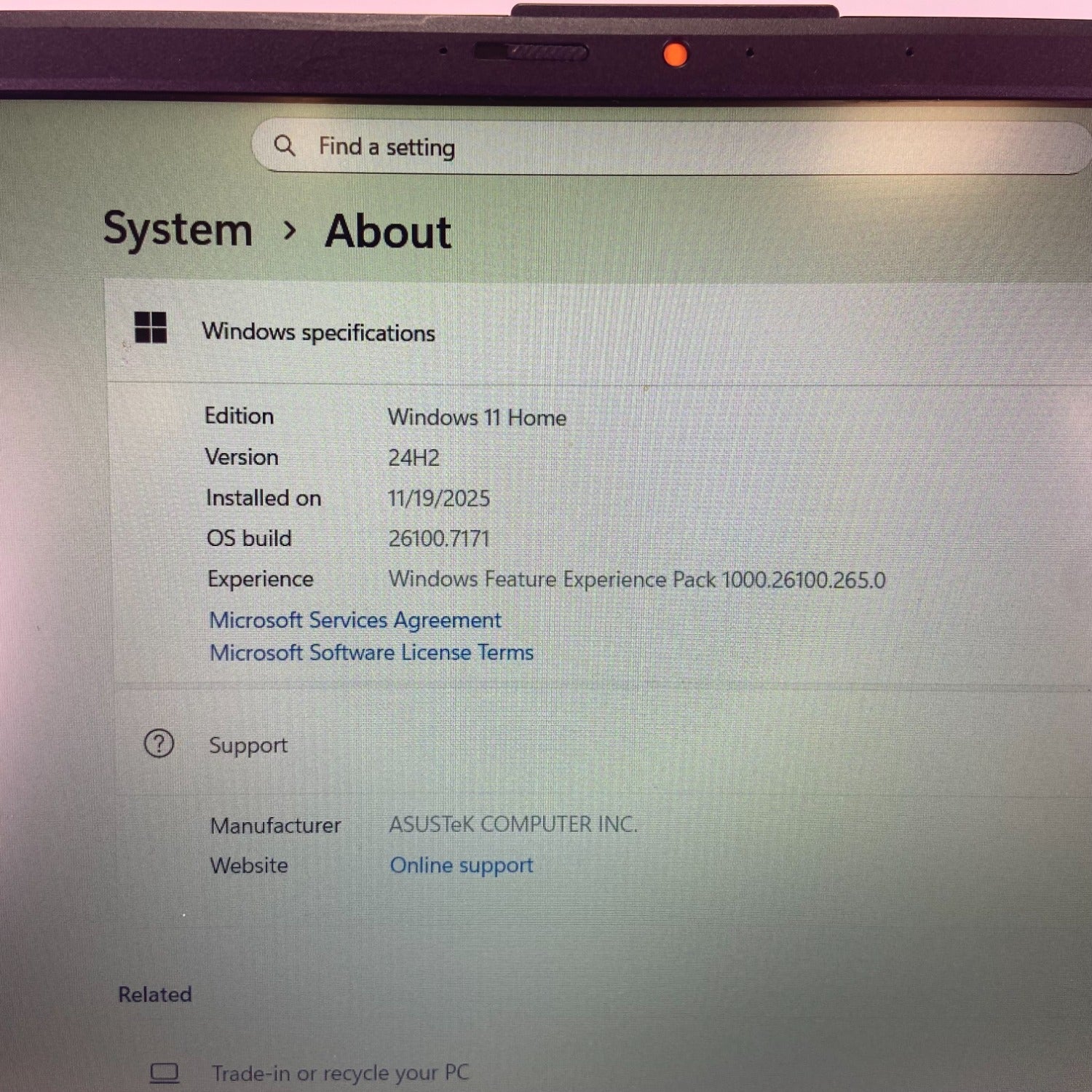Open the Microsoft Software License Terms
Image resolution: width=1092 pixels, height=1092 pixels.
click(371, 652)
